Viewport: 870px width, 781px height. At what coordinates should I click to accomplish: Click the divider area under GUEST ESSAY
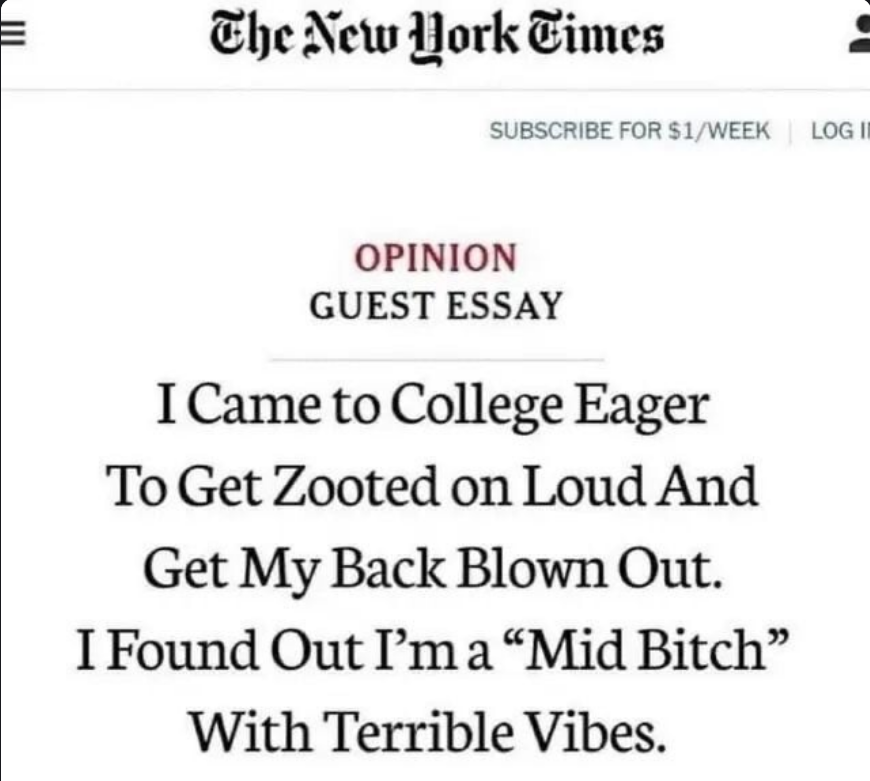pyautogui.click(x=435, y=352)
